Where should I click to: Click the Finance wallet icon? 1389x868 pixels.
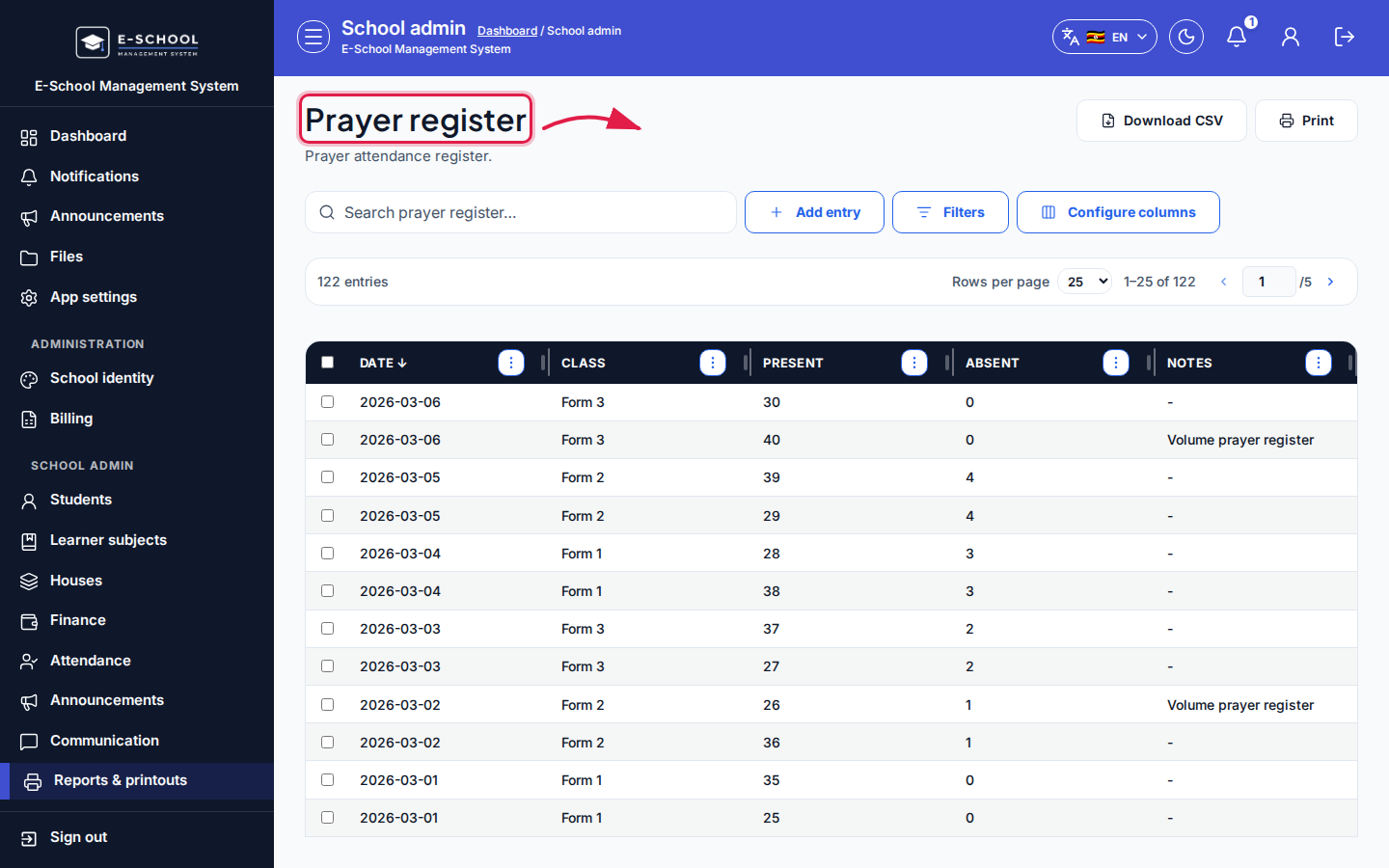tap(29, 621)
